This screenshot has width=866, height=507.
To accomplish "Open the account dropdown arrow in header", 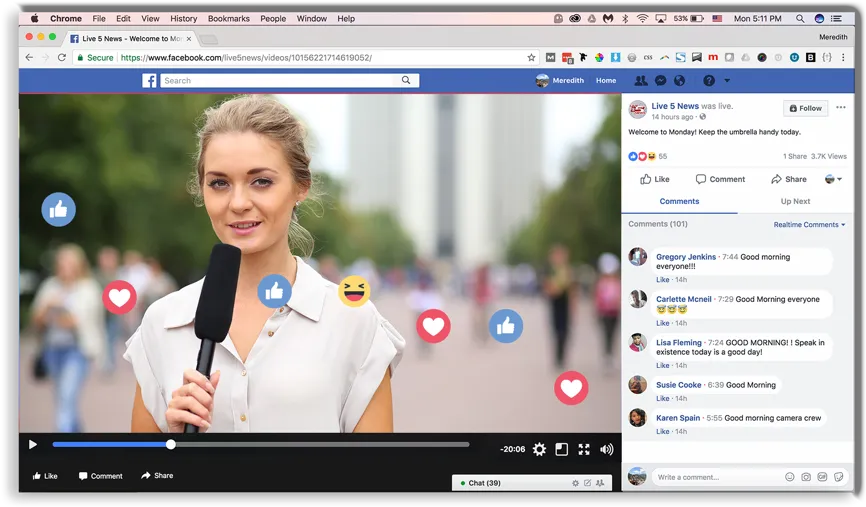I will (x=727, y=81).
